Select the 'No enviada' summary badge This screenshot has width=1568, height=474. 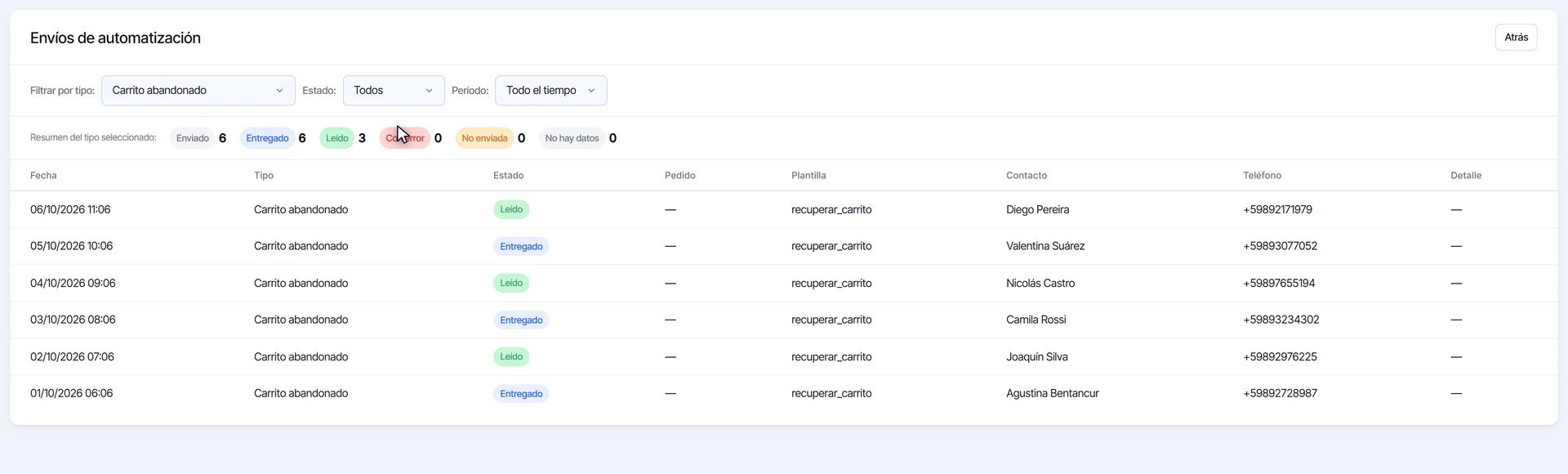pos(484,138)
